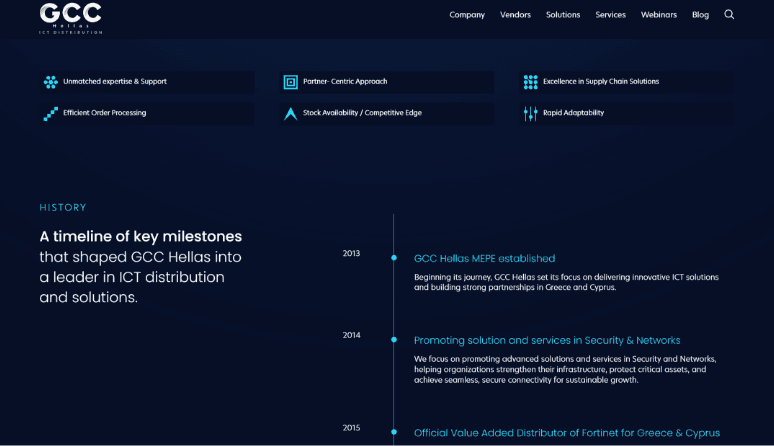The image size is (774, 446).
Task: Click the GCC Hellas logo
Action: coord(70,17)
